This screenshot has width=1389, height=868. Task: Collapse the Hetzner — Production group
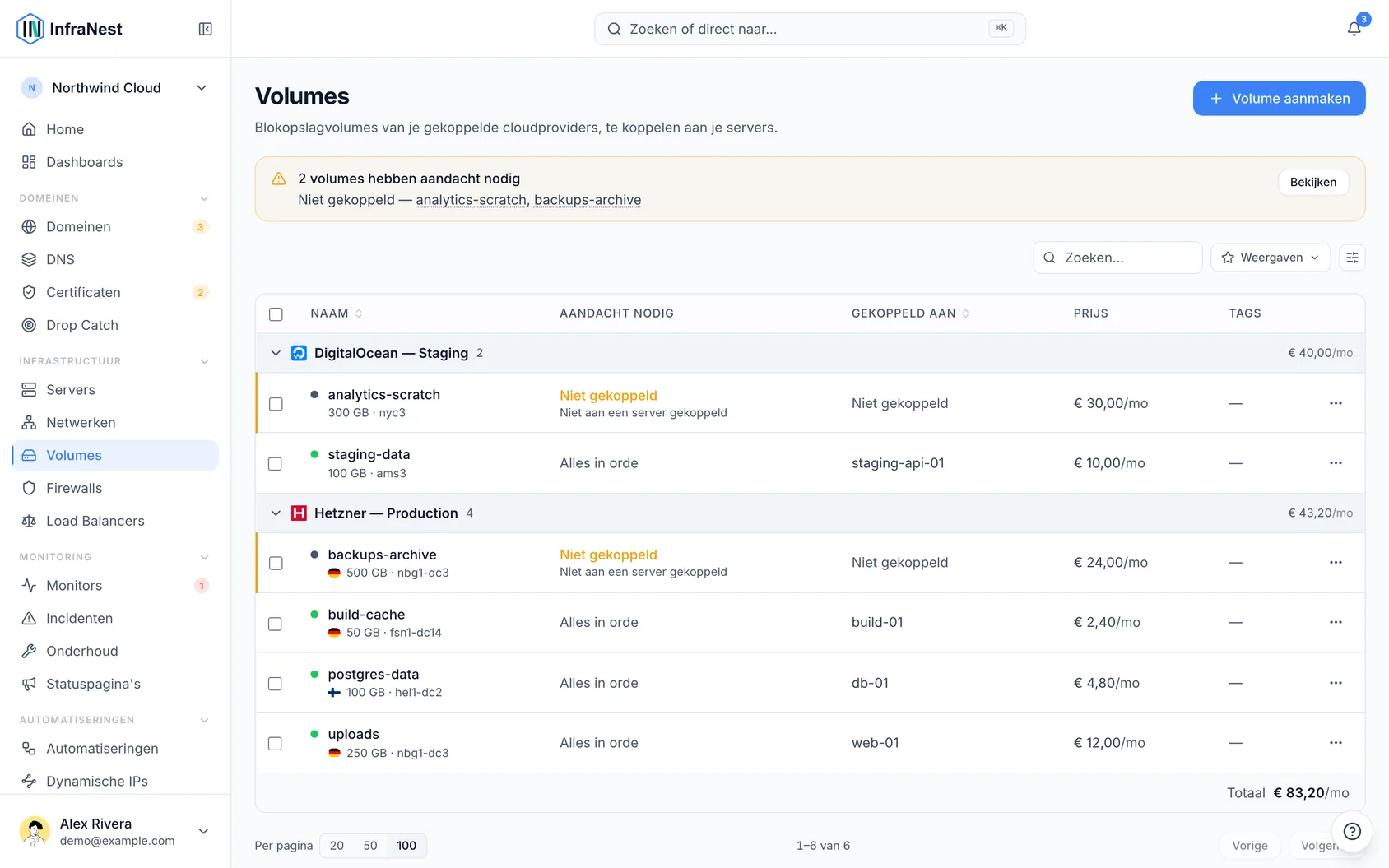point(276,513)
